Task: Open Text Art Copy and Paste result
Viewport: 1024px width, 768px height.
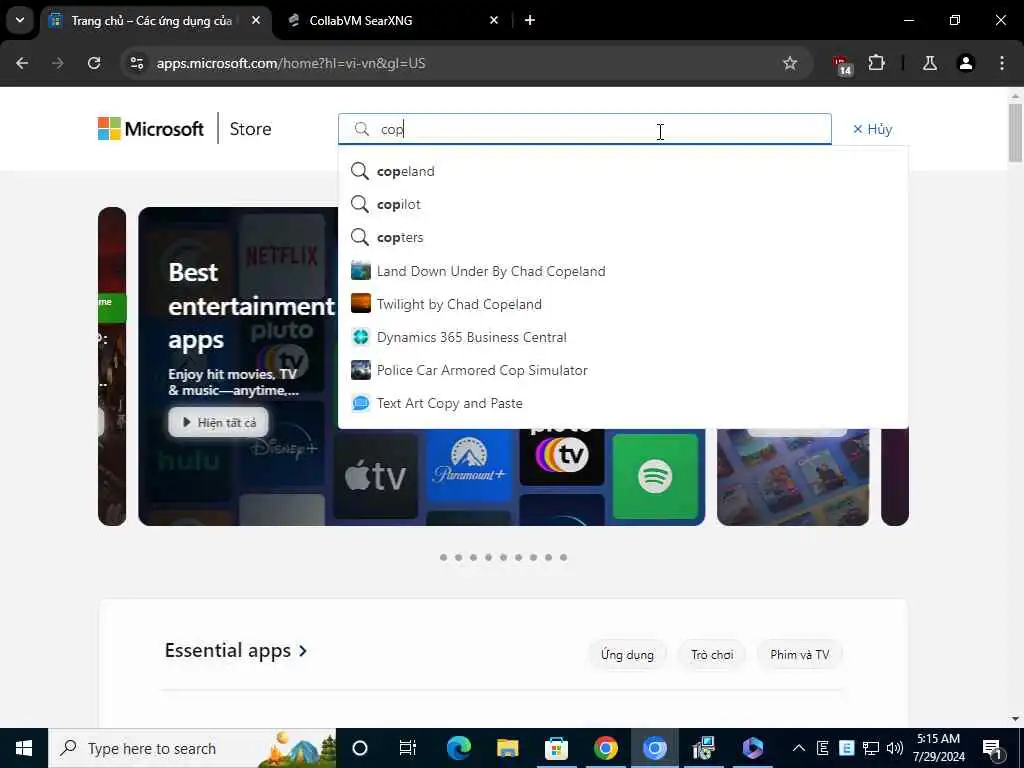Action: coord(623,403)
